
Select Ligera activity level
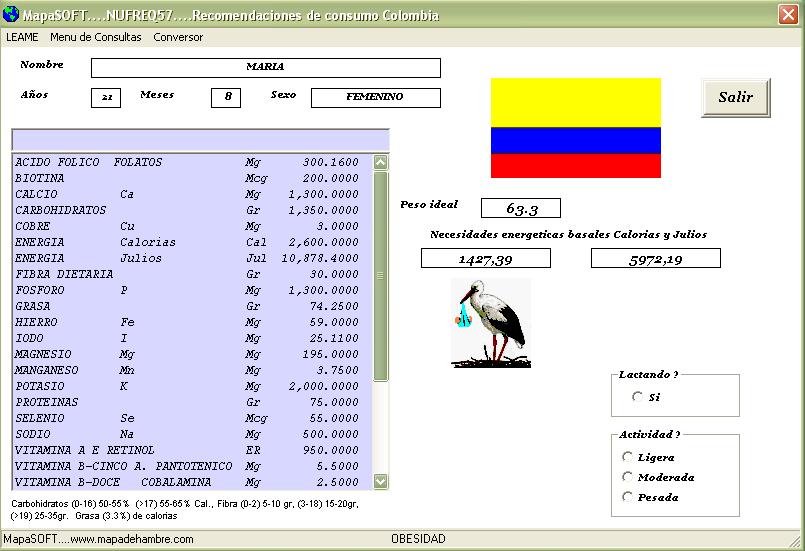click(x=628, y=457)
